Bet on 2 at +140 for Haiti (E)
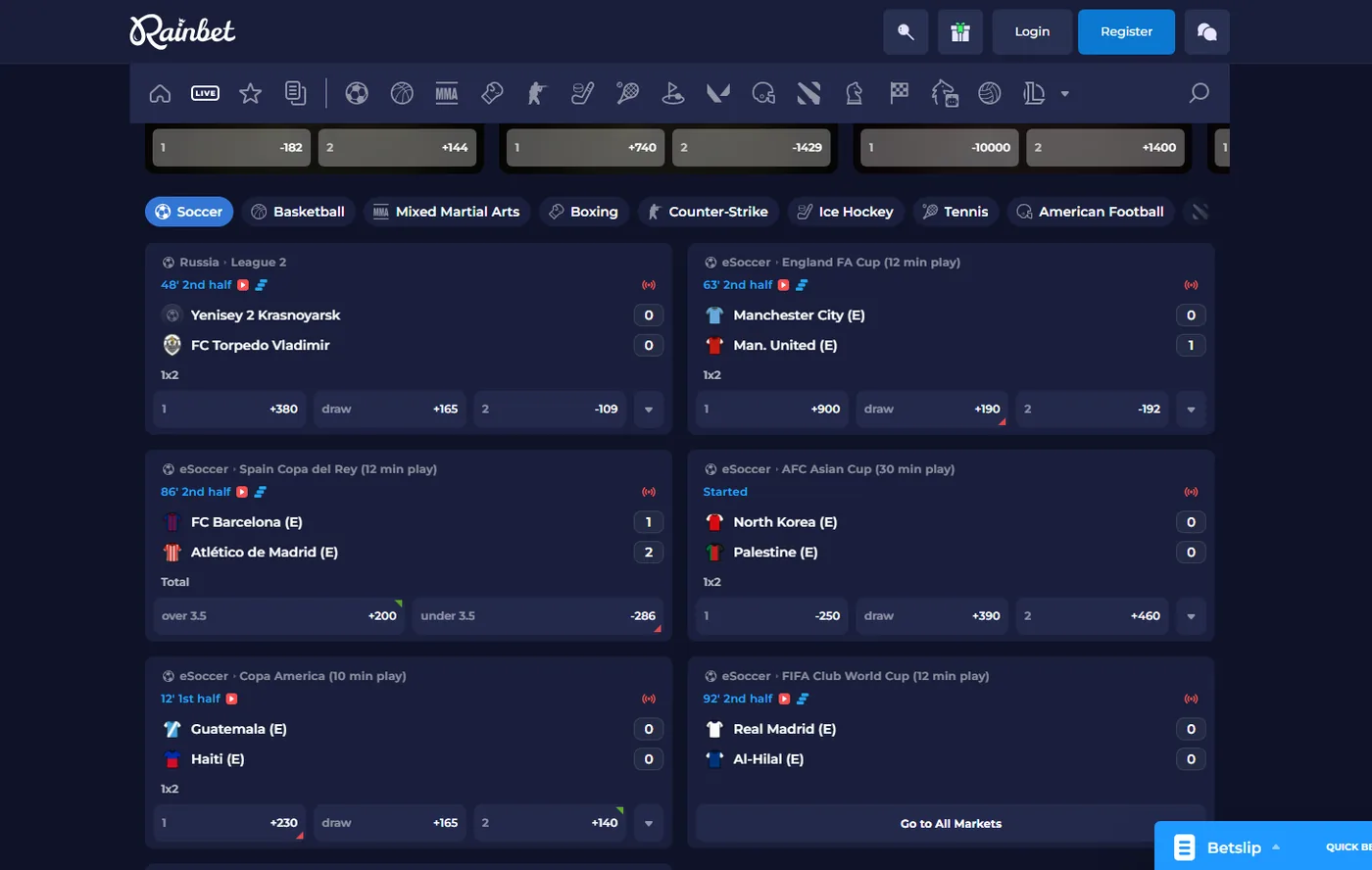The width and height of the screenshot is (1372, 870). [550, 823]
